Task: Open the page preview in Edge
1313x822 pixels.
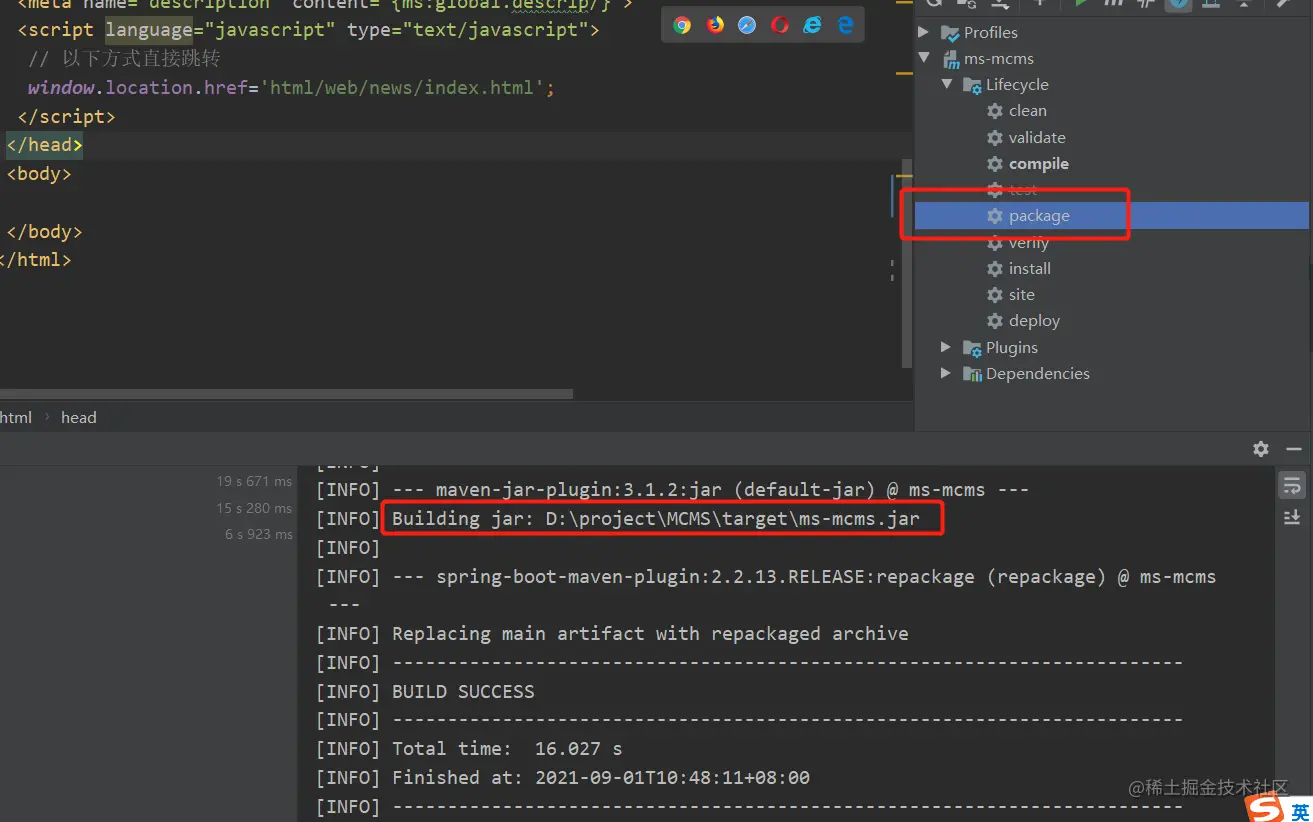Action: coord(845,26)
